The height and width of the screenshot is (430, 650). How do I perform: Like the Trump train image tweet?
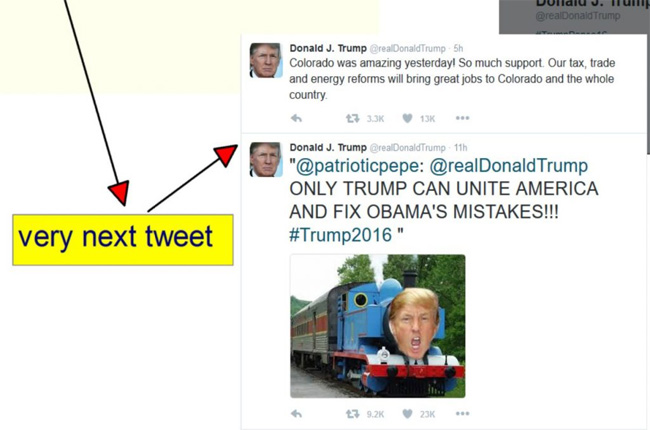407,414
